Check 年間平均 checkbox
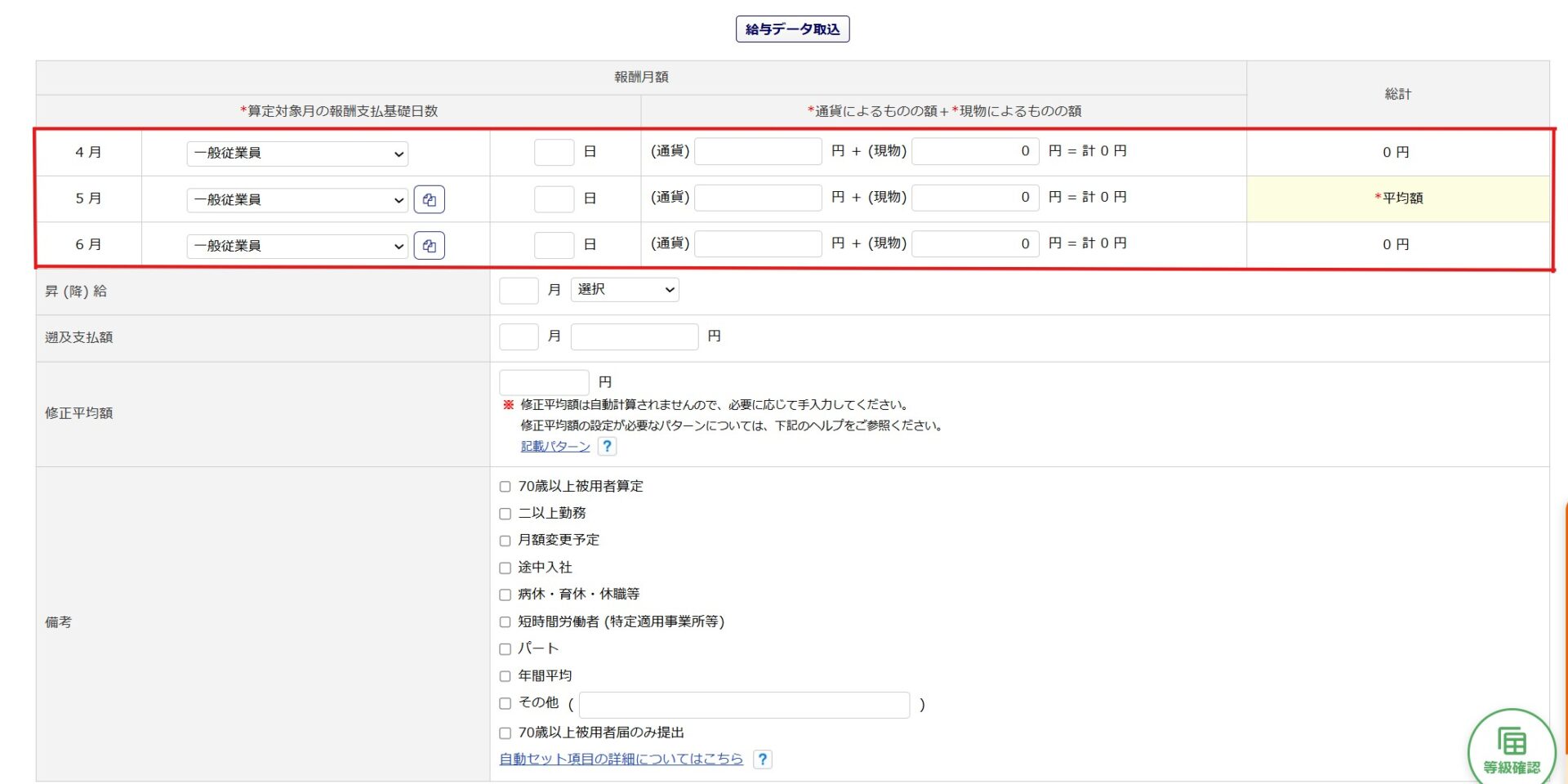This screenshot has height=784, width=1568. (505, 676)
